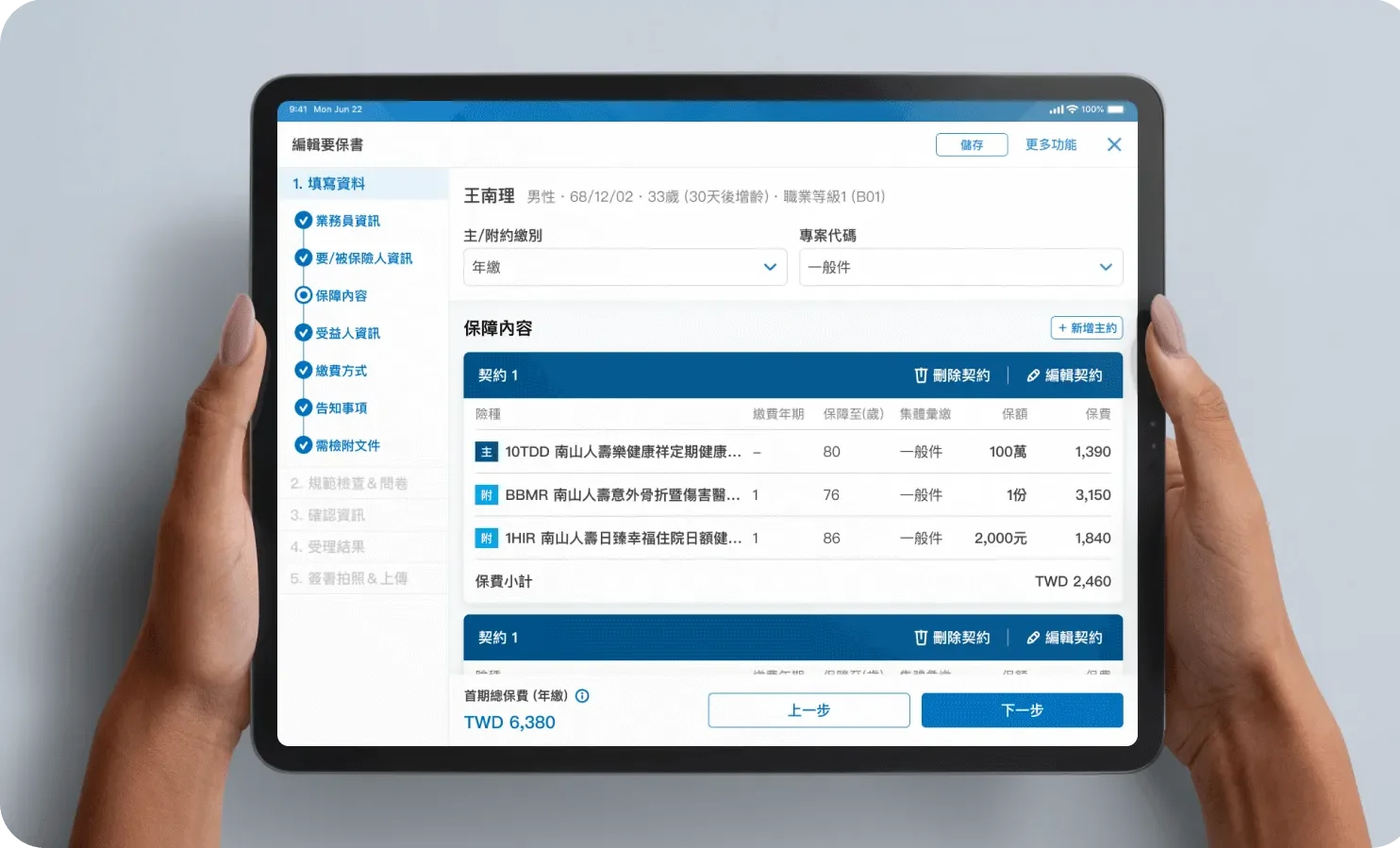
Task: Open 受益人資訊 section
Action: [347, 333]
